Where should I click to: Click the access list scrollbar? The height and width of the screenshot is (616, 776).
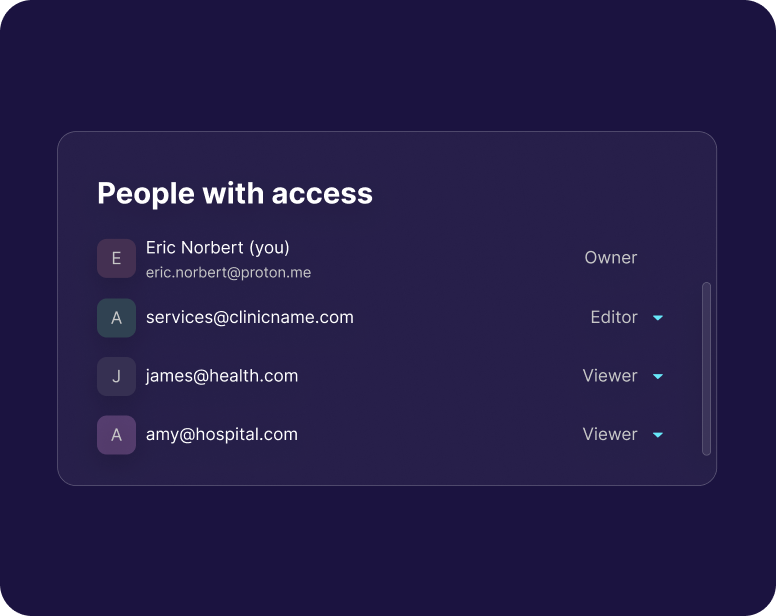point(706,368)
